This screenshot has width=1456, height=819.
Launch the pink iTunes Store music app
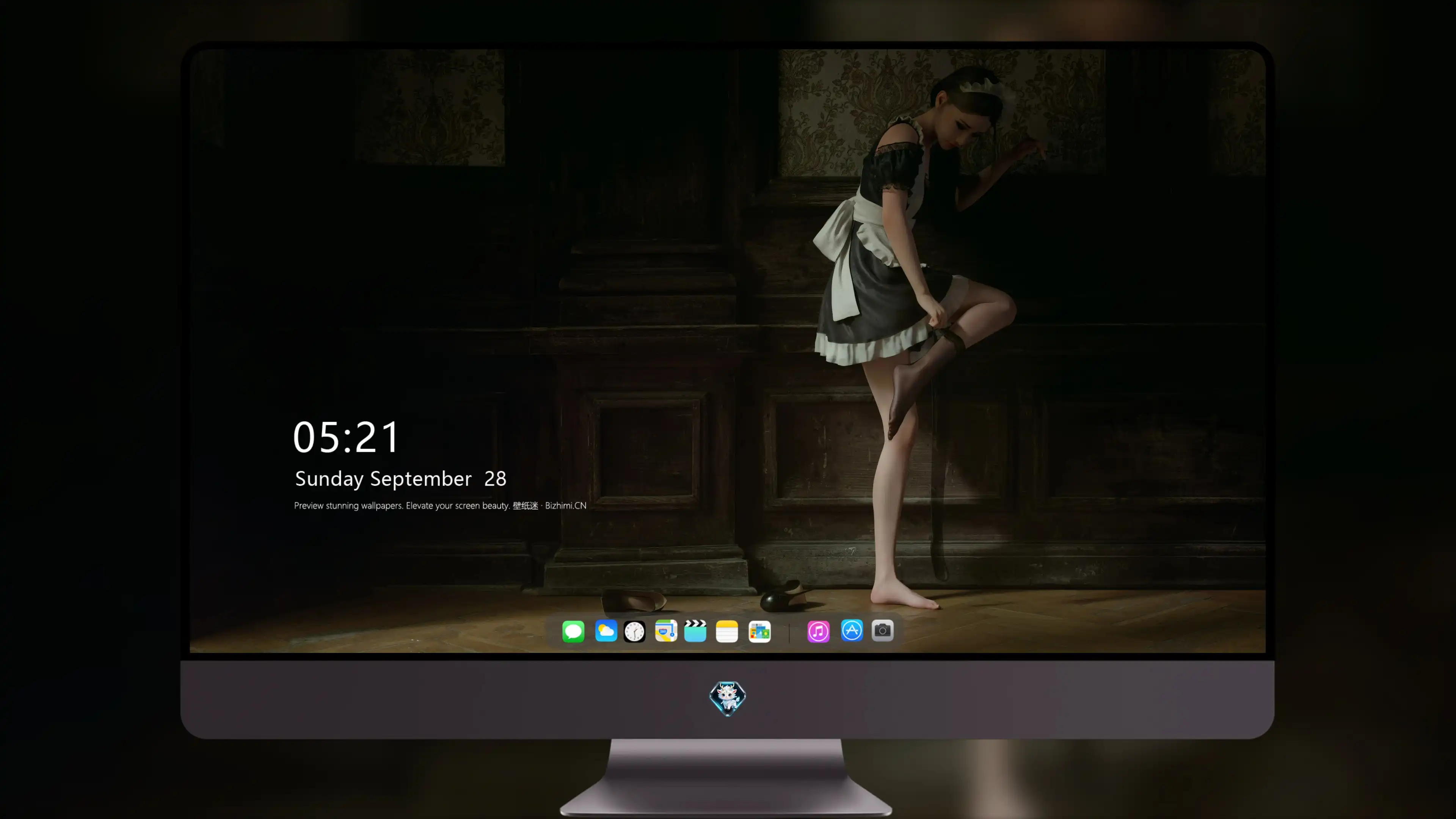pyautogui.click(x=819, y=631)
